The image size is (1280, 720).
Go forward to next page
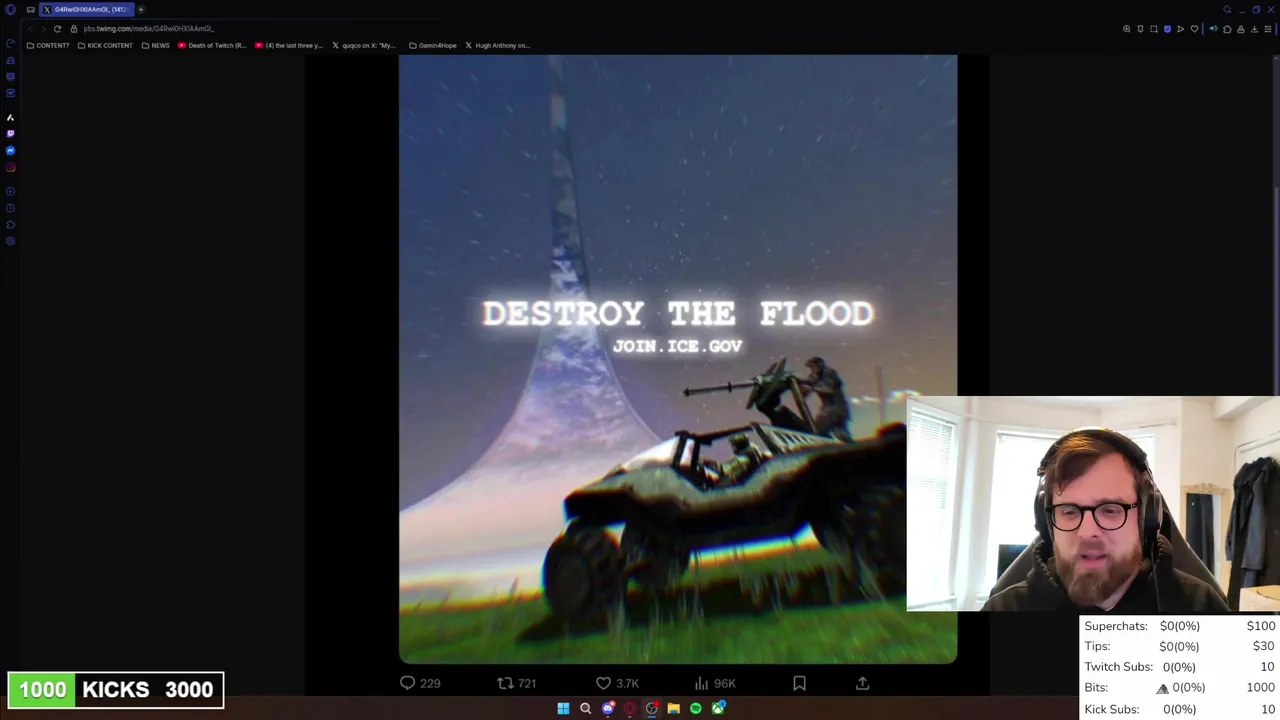click(44, 29)
